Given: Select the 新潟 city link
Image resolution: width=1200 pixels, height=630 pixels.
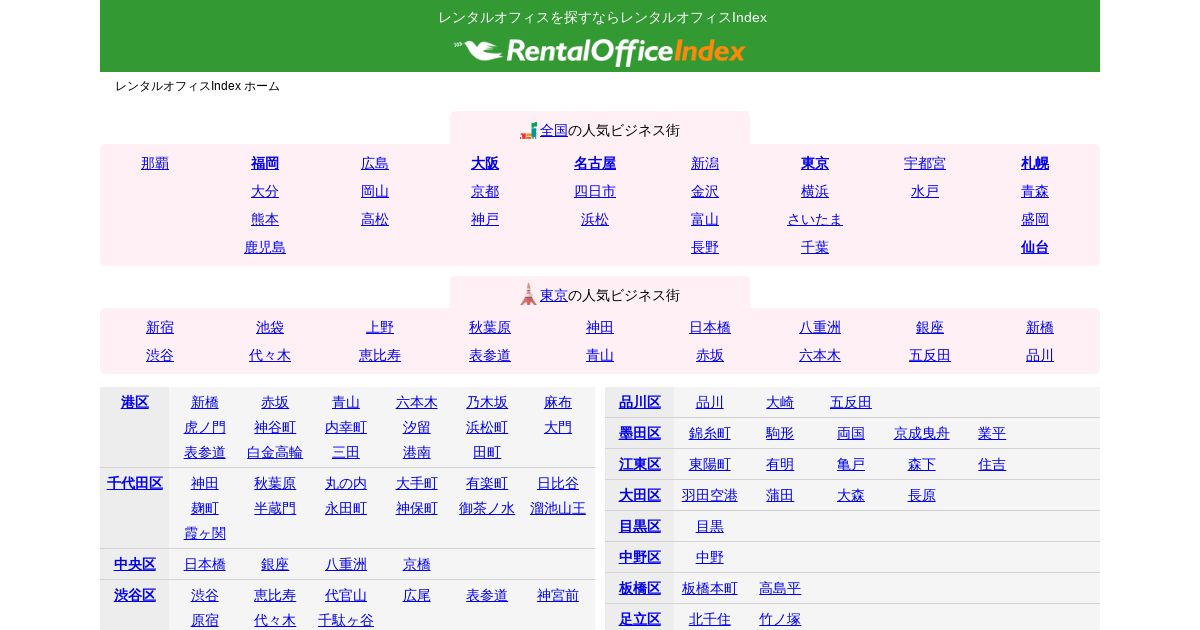Looking at the screenshot, I should [x=705, y=163].
